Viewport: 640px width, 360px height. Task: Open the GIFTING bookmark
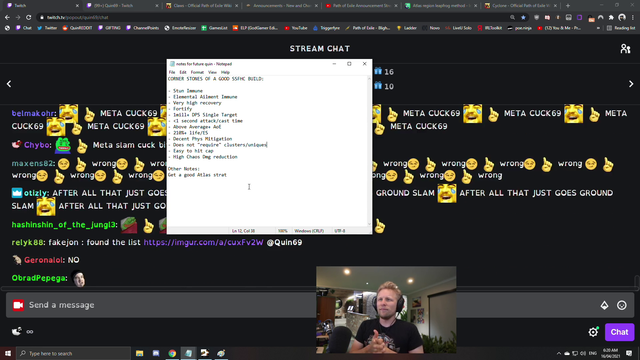point(109,28)
